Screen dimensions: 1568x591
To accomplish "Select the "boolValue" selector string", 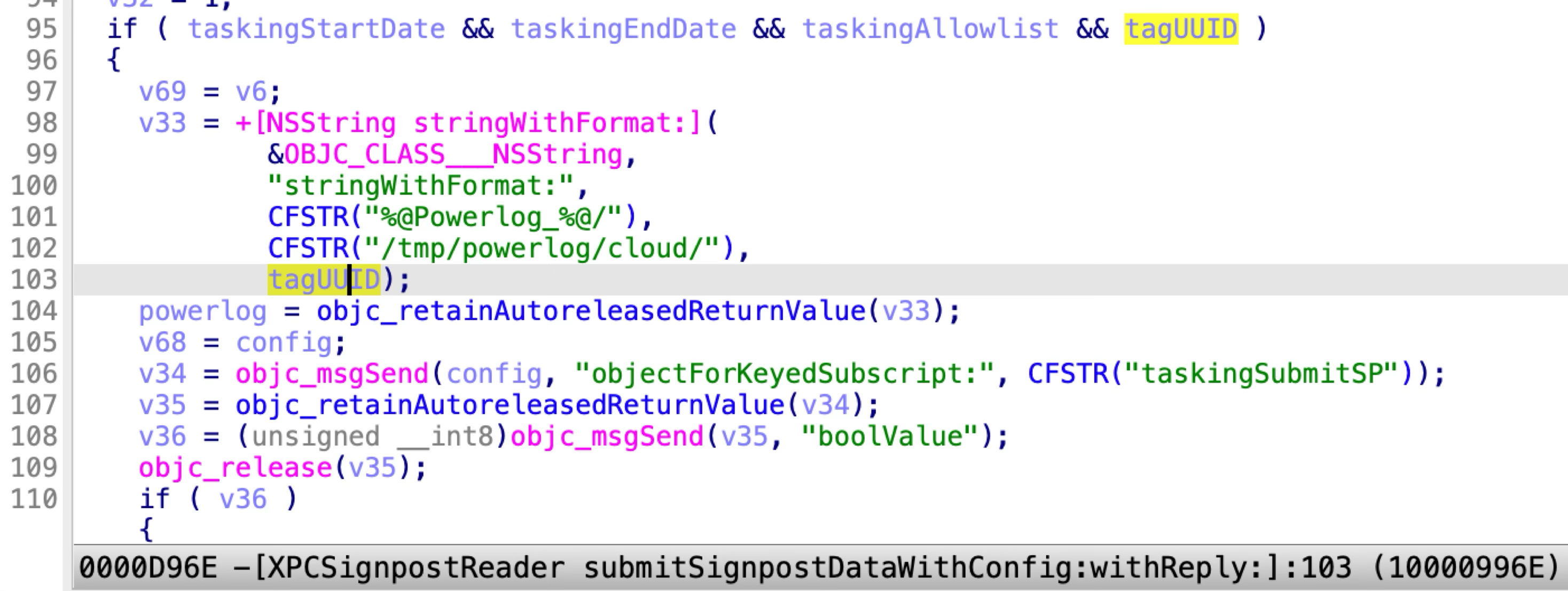I will (890, 437).
